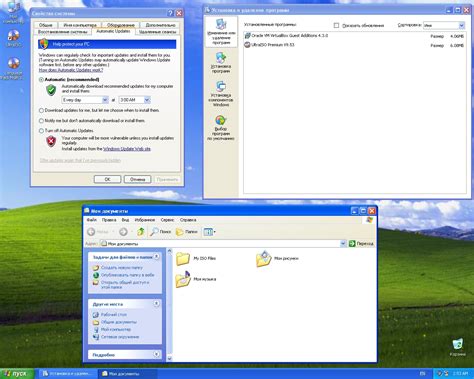This screenshot has width=474, height=379.
Task: Click EN language indicator on taskbar
Action: 422,374
